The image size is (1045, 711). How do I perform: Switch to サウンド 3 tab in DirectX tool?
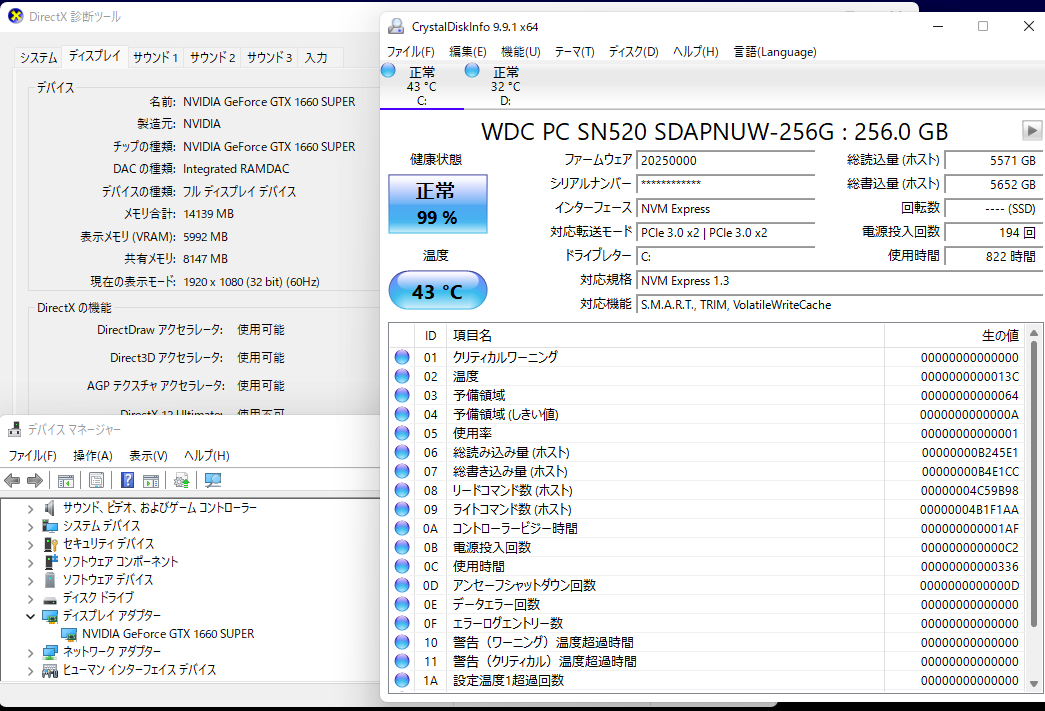coord(270,57)
